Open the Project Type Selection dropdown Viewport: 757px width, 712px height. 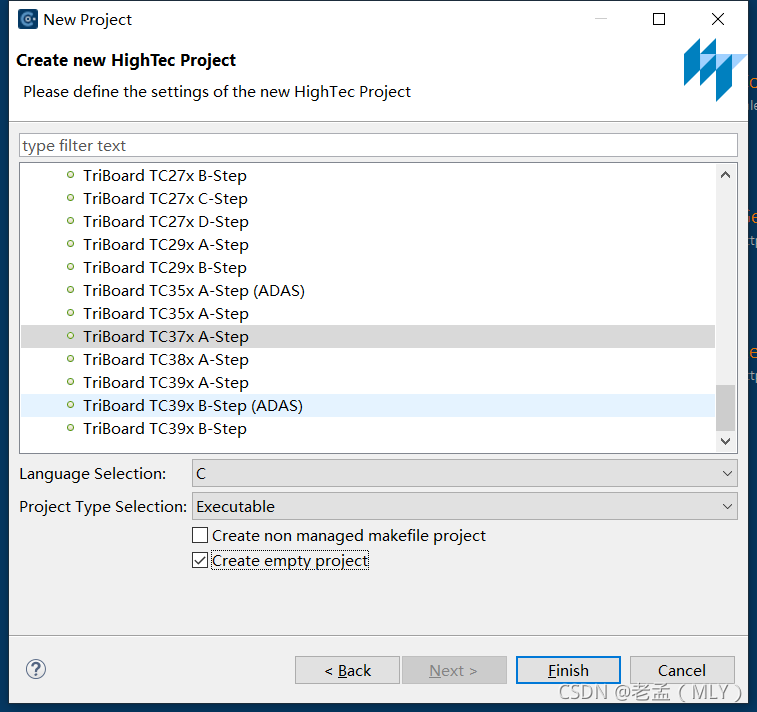pos(464,506)
